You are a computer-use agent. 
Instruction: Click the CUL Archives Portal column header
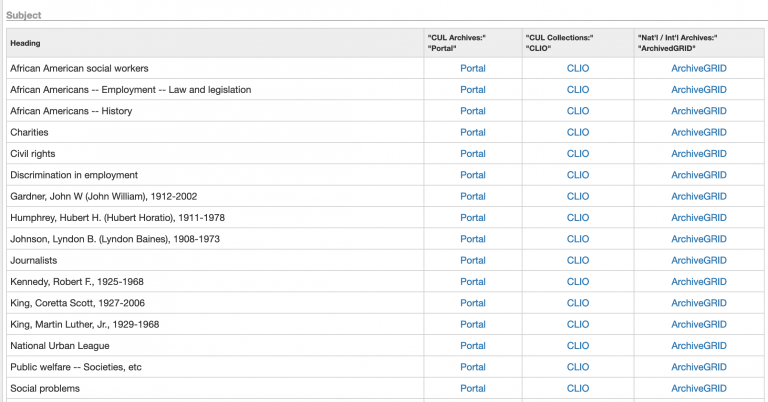click(x=473, y=43)
